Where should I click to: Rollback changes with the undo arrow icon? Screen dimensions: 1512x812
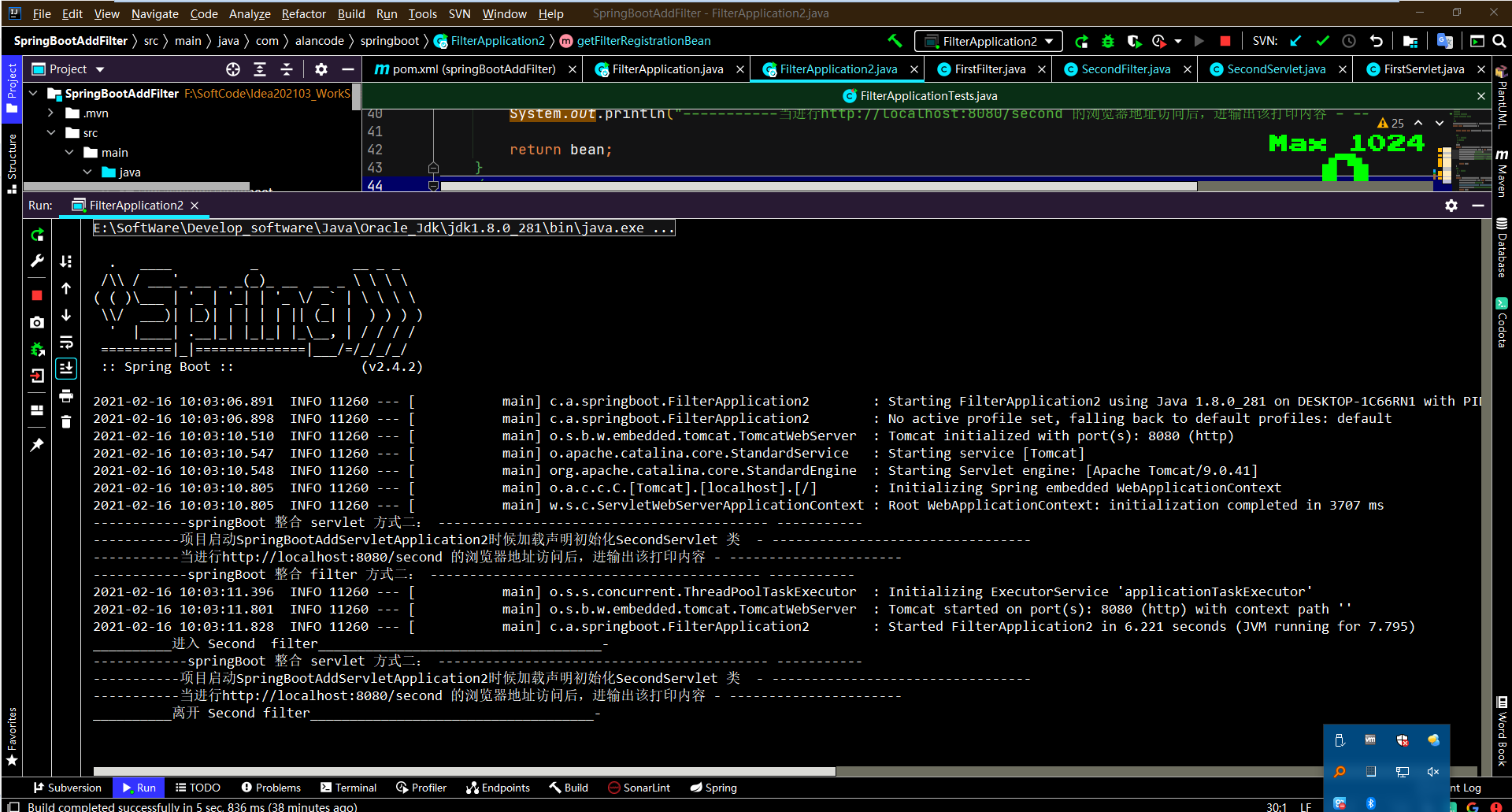[x=1376, y=41]
